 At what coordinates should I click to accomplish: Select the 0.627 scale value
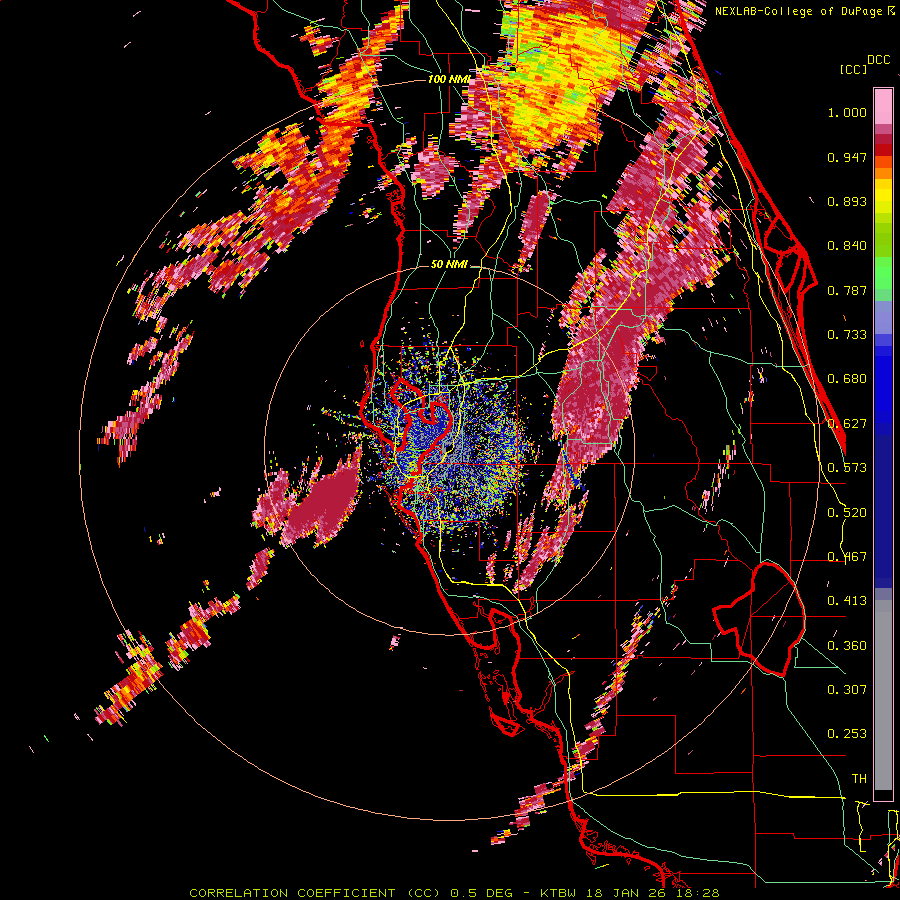pos(847,424)
